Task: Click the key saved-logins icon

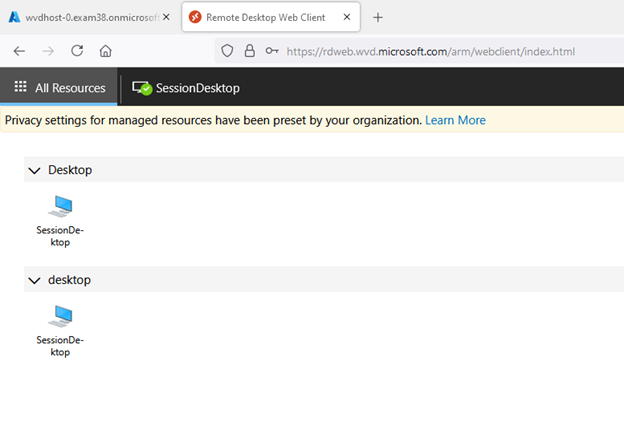Action: click(x=272, y=51)
